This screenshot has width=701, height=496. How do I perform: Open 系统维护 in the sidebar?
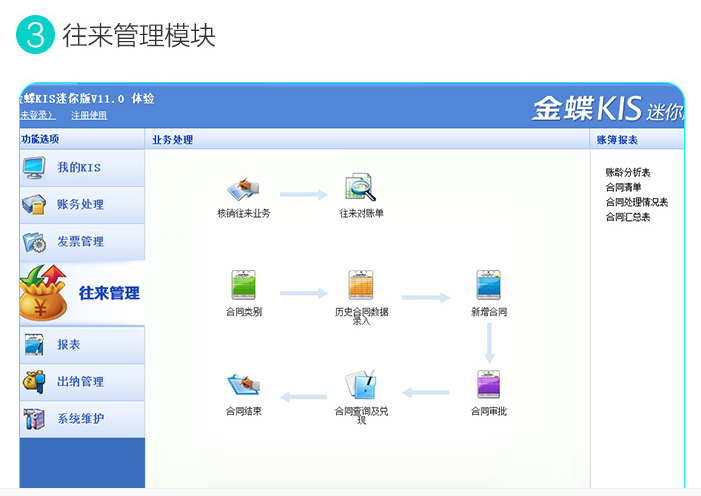(x=82, y=419)
